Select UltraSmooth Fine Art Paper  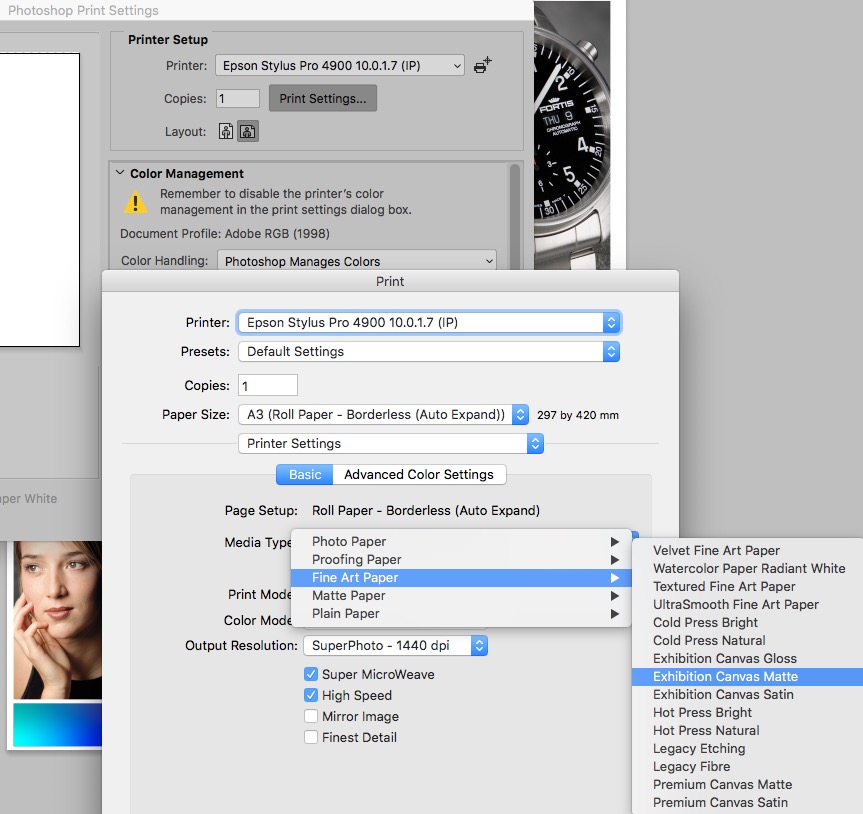(x=747, y=604)
